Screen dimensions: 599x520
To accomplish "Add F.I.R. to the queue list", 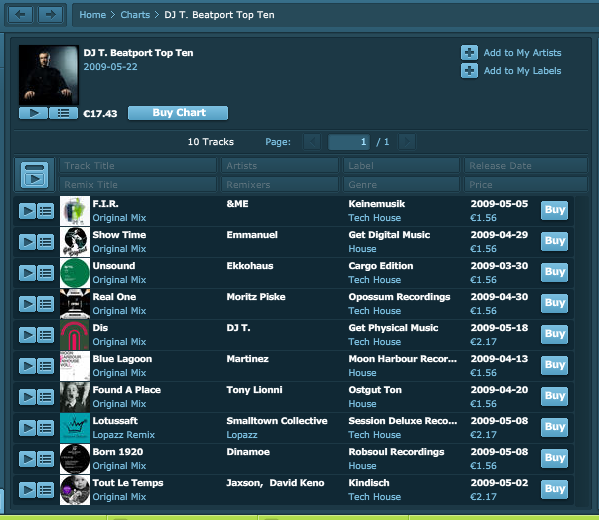I will coord(45,211).
